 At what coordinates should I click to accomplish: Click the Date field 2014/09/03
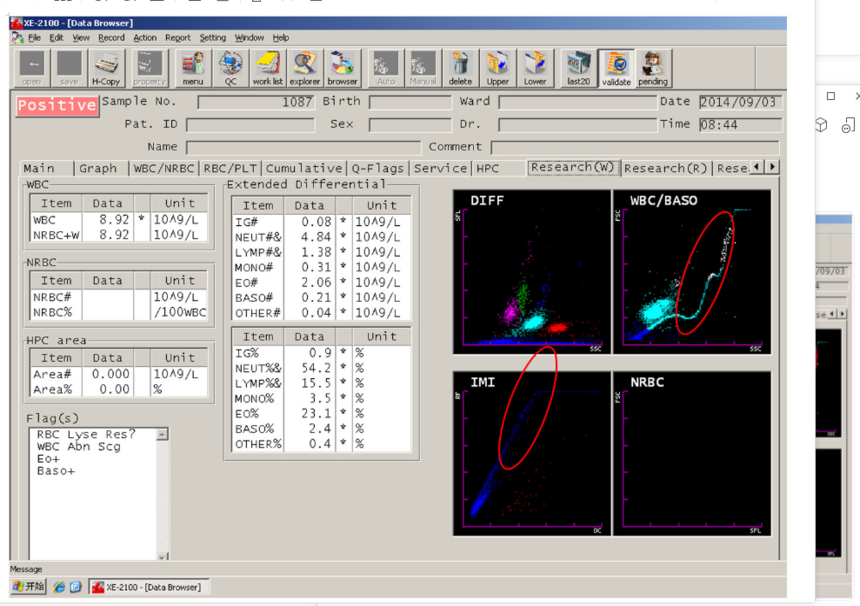coord(740,102)
